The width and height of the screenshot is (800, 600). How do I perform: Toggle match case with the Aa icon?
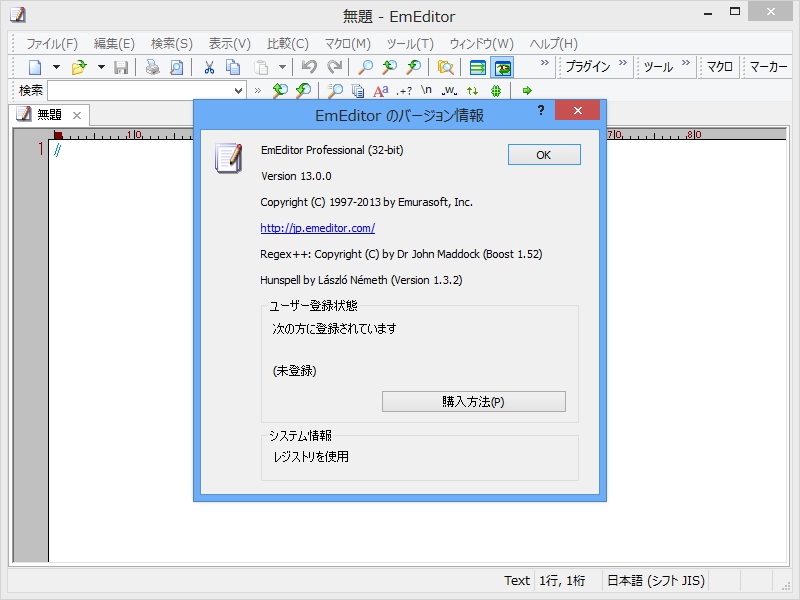coord(380,90)
